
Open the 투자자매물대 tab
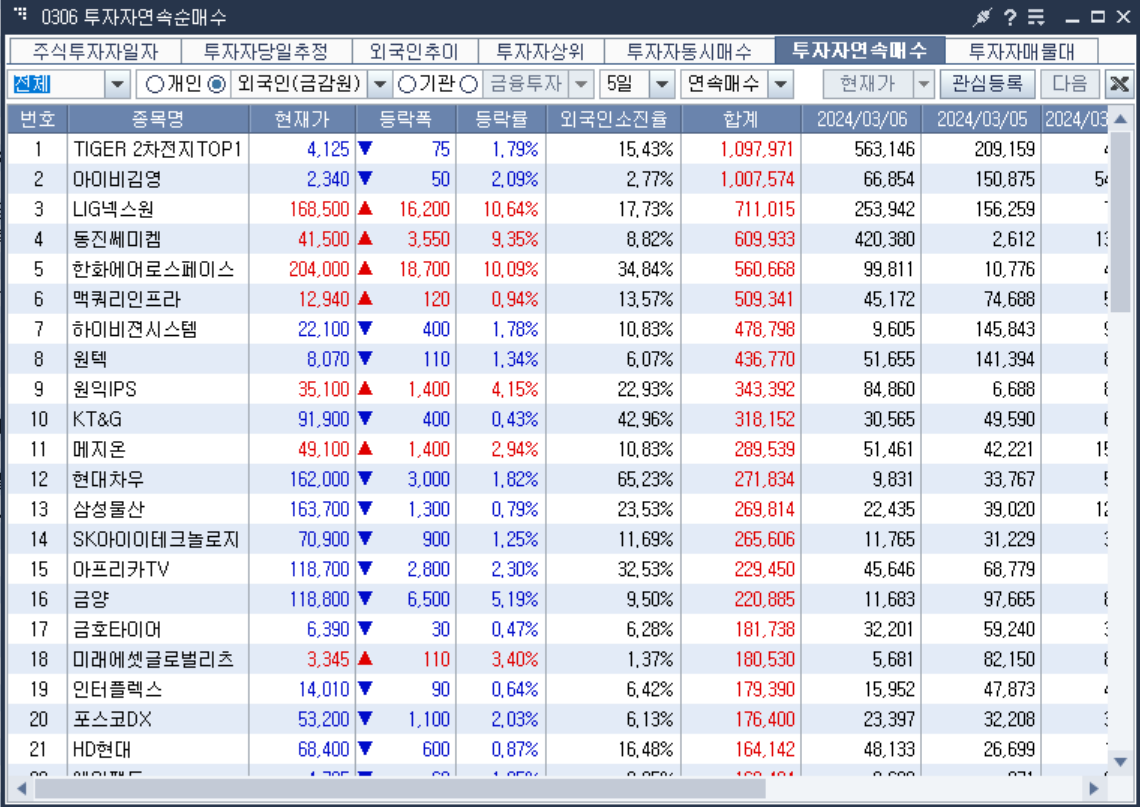coord(1021,52)
